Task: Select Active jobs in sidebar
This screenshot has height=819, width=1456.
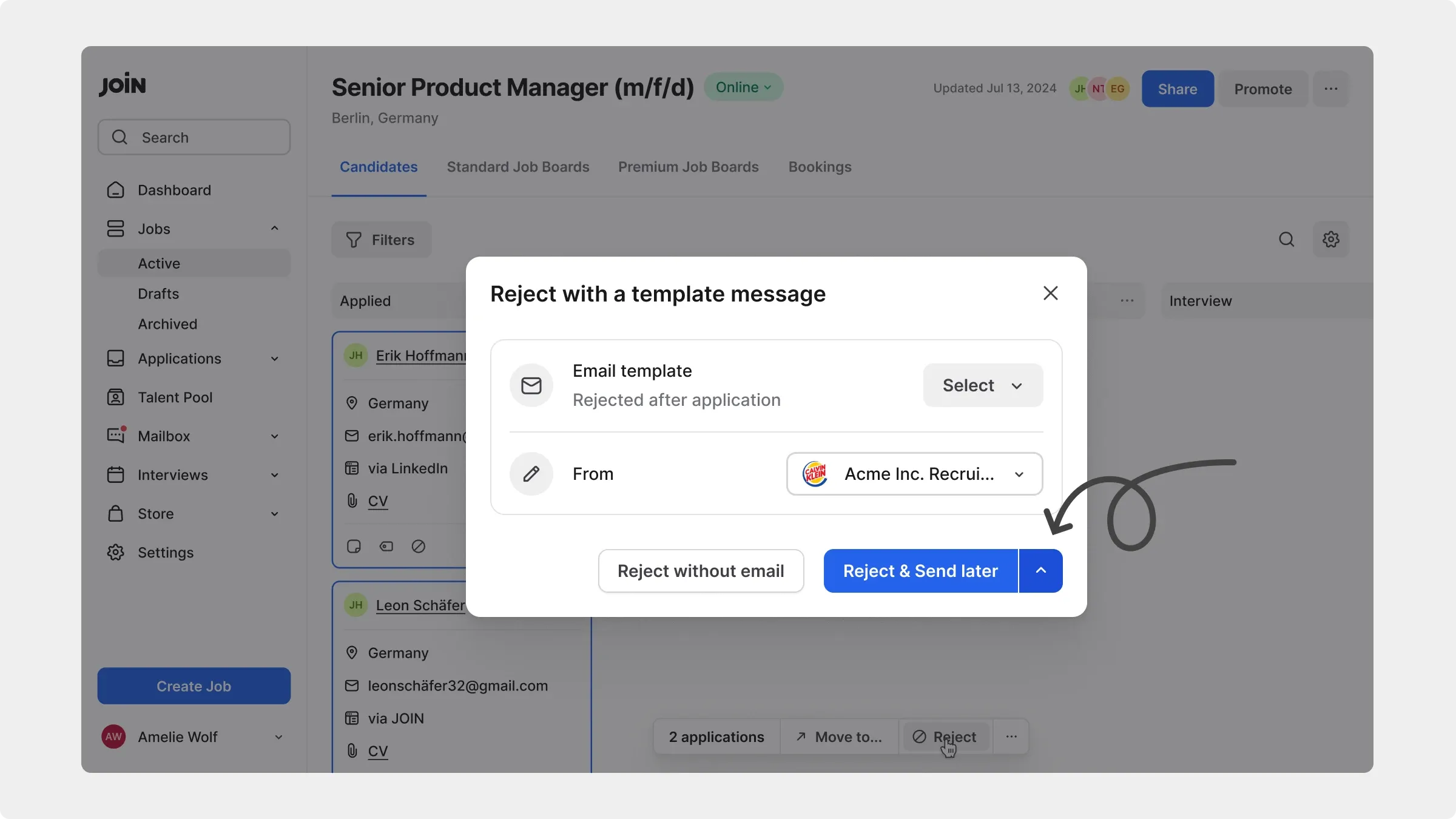Action: 194,263
